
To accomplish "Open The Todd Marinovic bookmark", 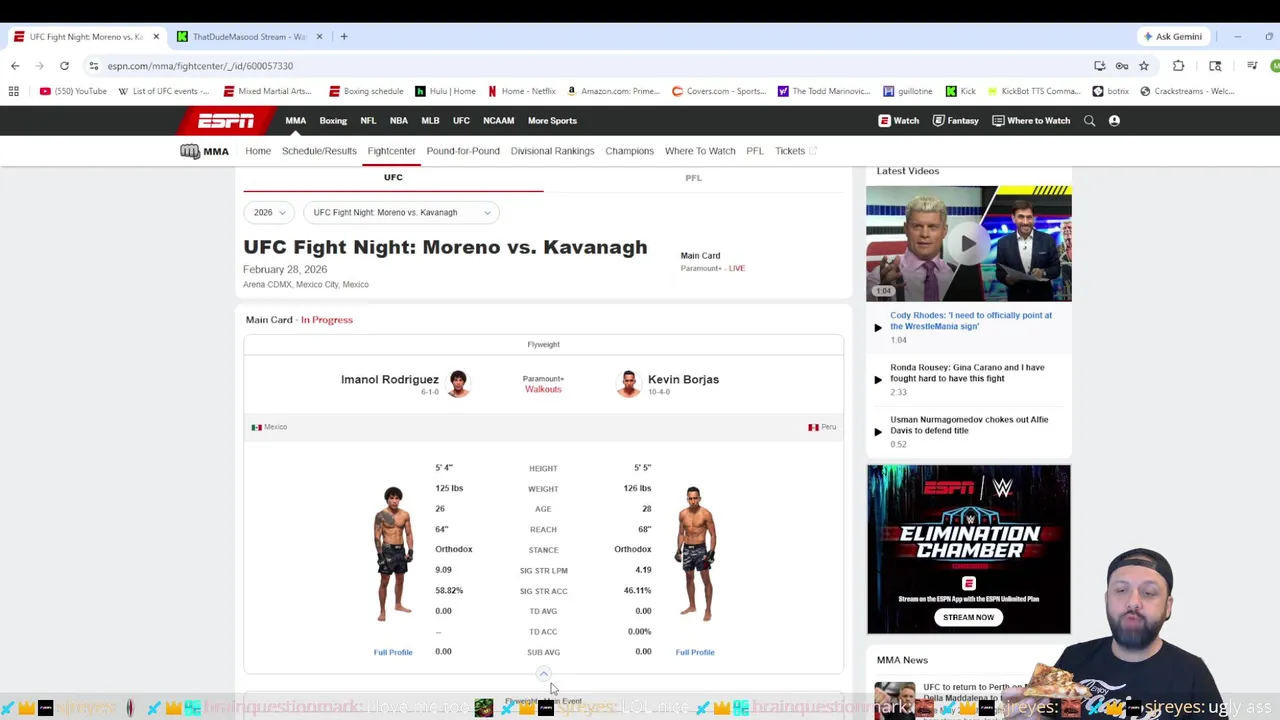I will tap(824, 91).
